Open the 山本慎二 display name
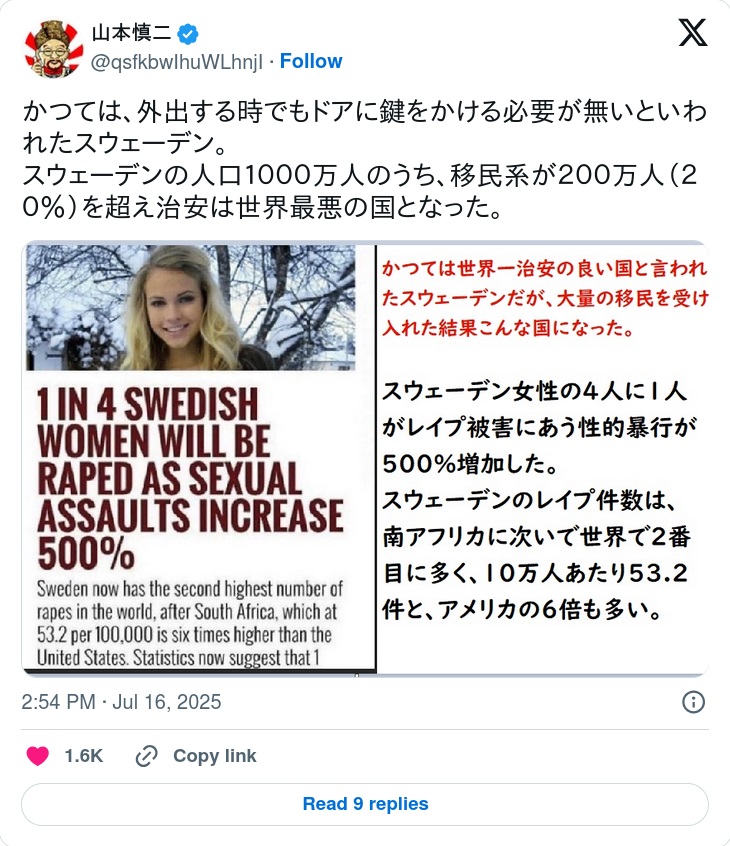This screenshot has width=730, height=846. pos(131,33)
